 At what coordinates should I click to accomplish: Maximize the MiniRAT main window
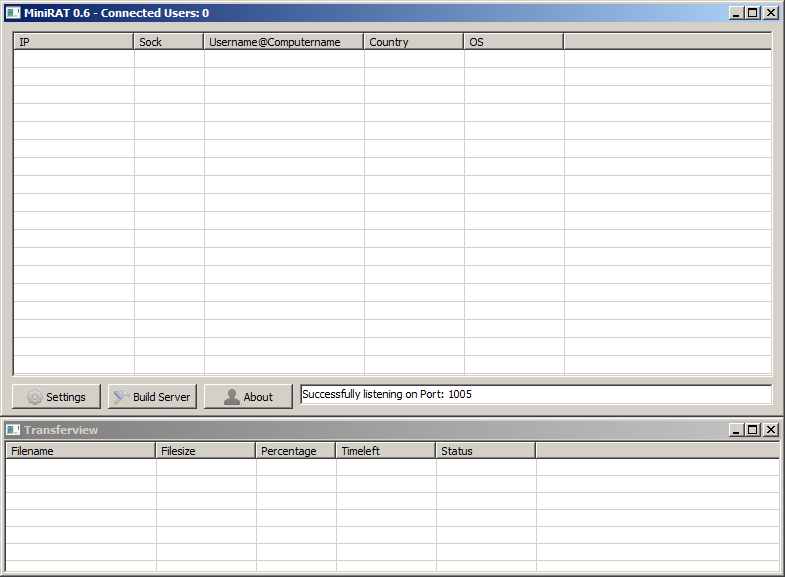click(x=753, y=13)
